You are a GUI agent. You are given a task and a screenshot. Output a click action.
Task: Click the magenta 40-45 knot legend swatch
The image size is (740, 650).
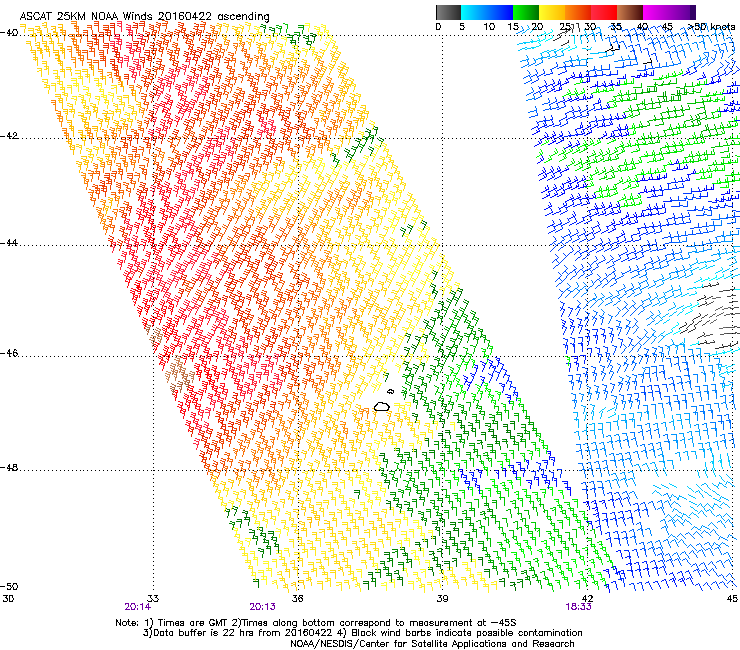(x=656, y=12)
